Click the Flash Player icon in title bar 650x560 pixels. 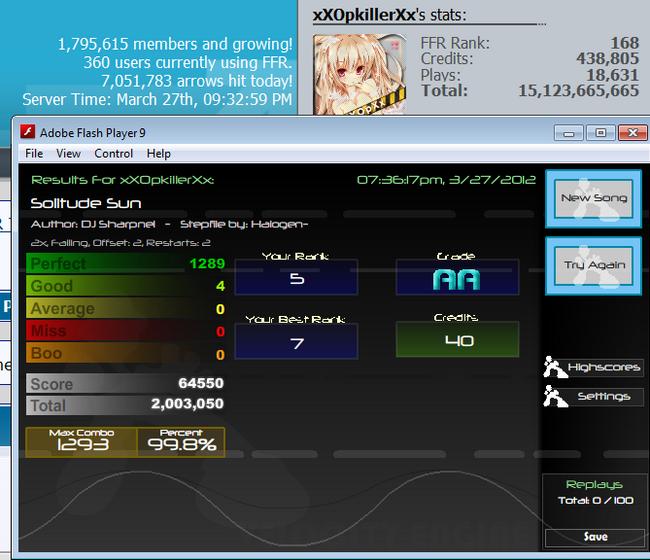point(28,132)
